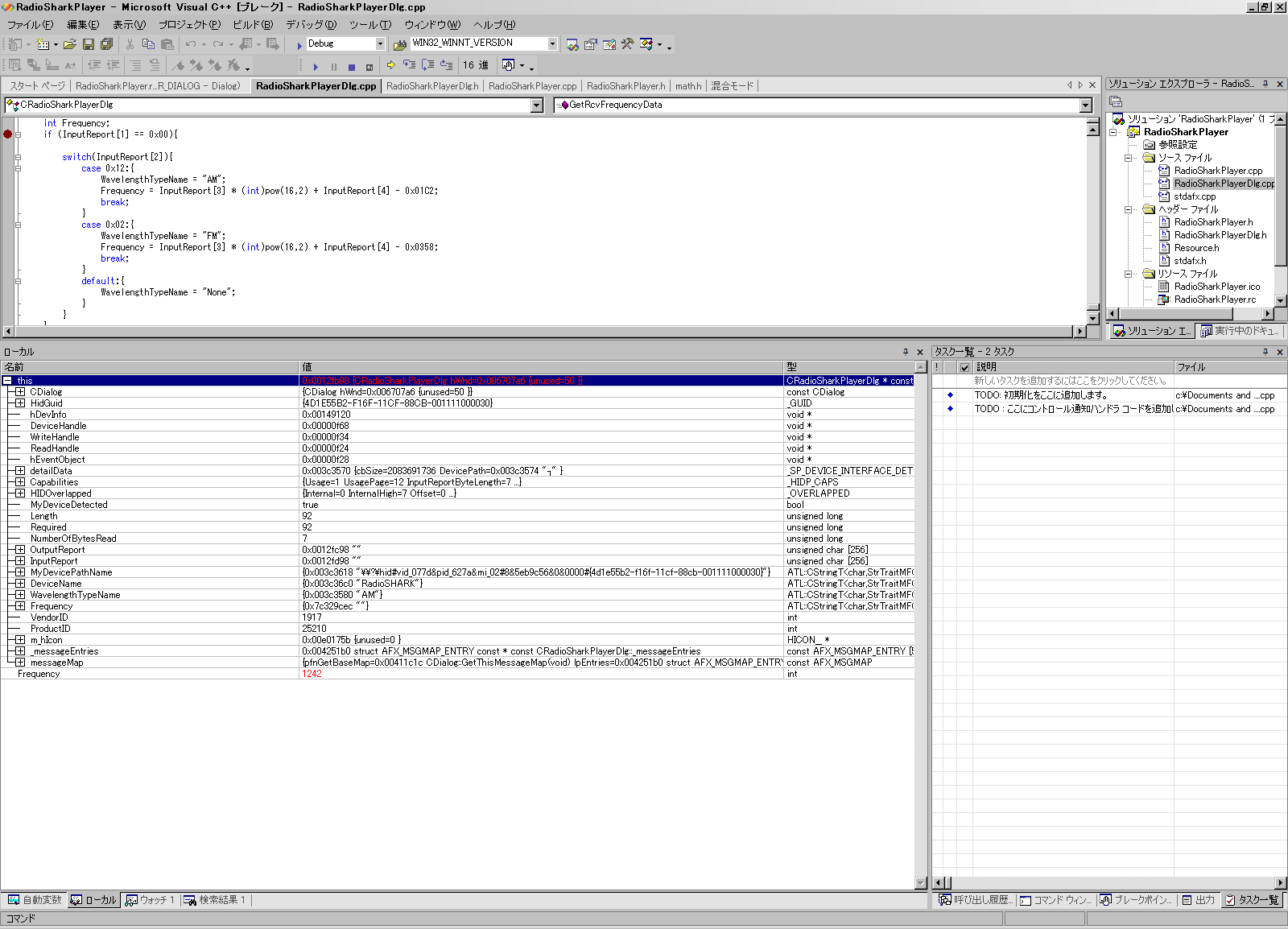
Task: Toggle the task list header checkbox
Action: pos(964,367)
